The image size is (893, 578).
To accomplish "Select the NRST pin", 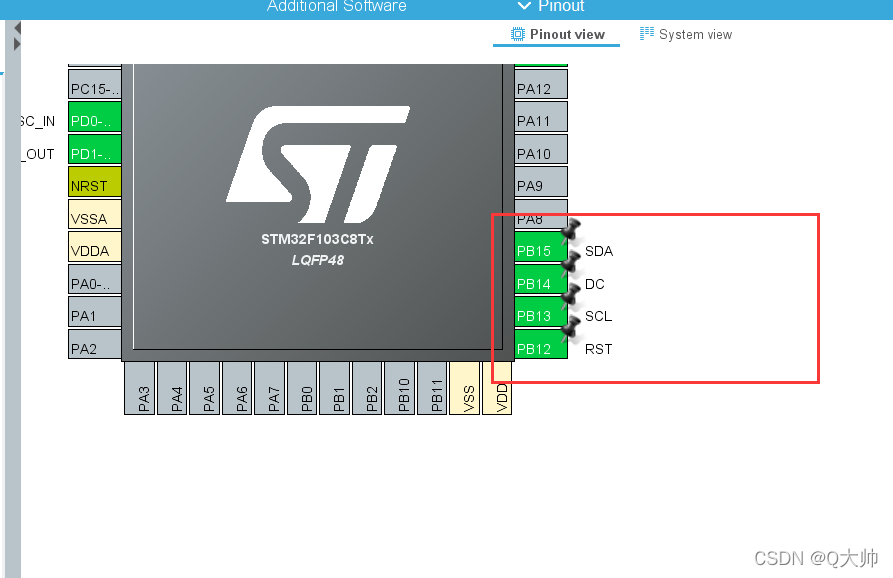I will point(95,182).
